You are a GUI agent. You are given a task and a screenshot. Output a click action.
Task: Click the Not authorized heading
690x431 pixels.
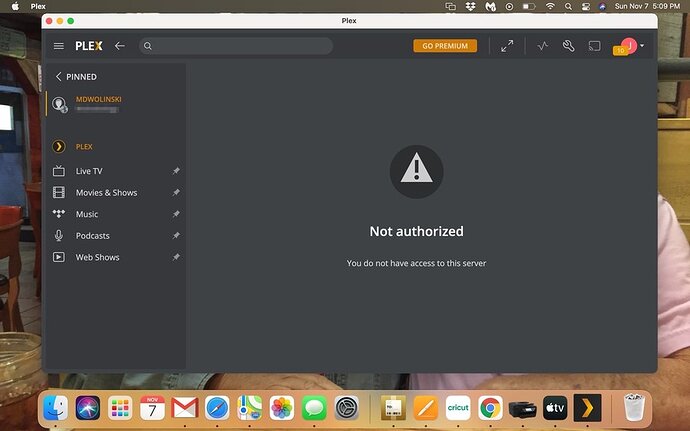click(416, 231)
